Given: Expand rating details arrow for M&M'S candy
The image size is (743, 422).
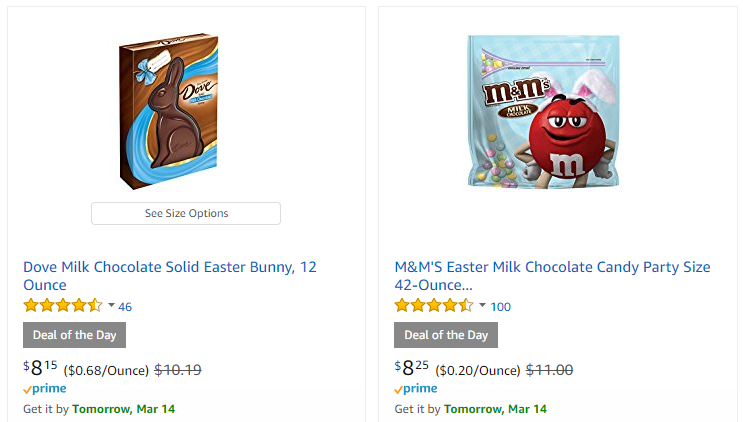Looking at the screenshot, I should pos(482,305).
